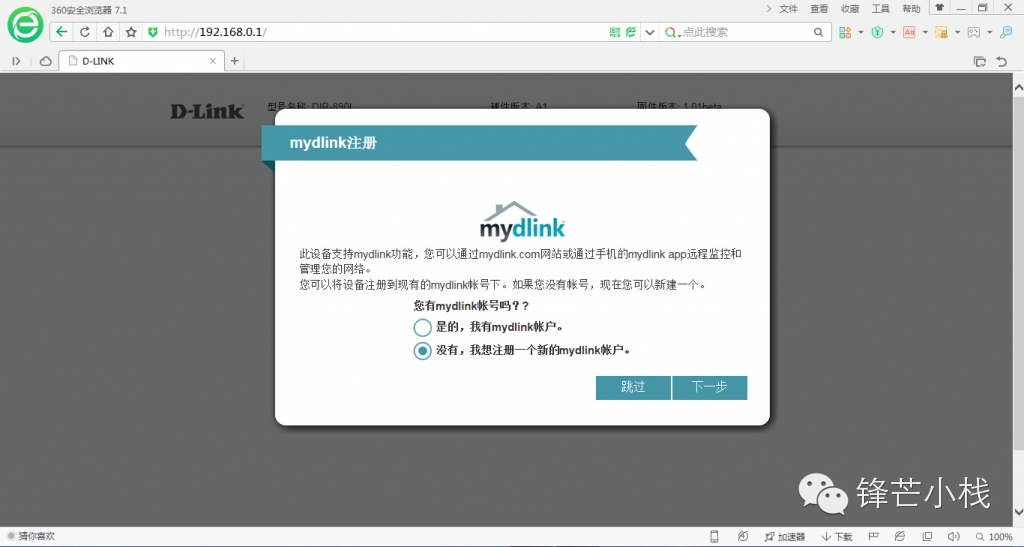Click the browser engine e icon in status bar
This screenshot has height=547, width=1024.
900,537
